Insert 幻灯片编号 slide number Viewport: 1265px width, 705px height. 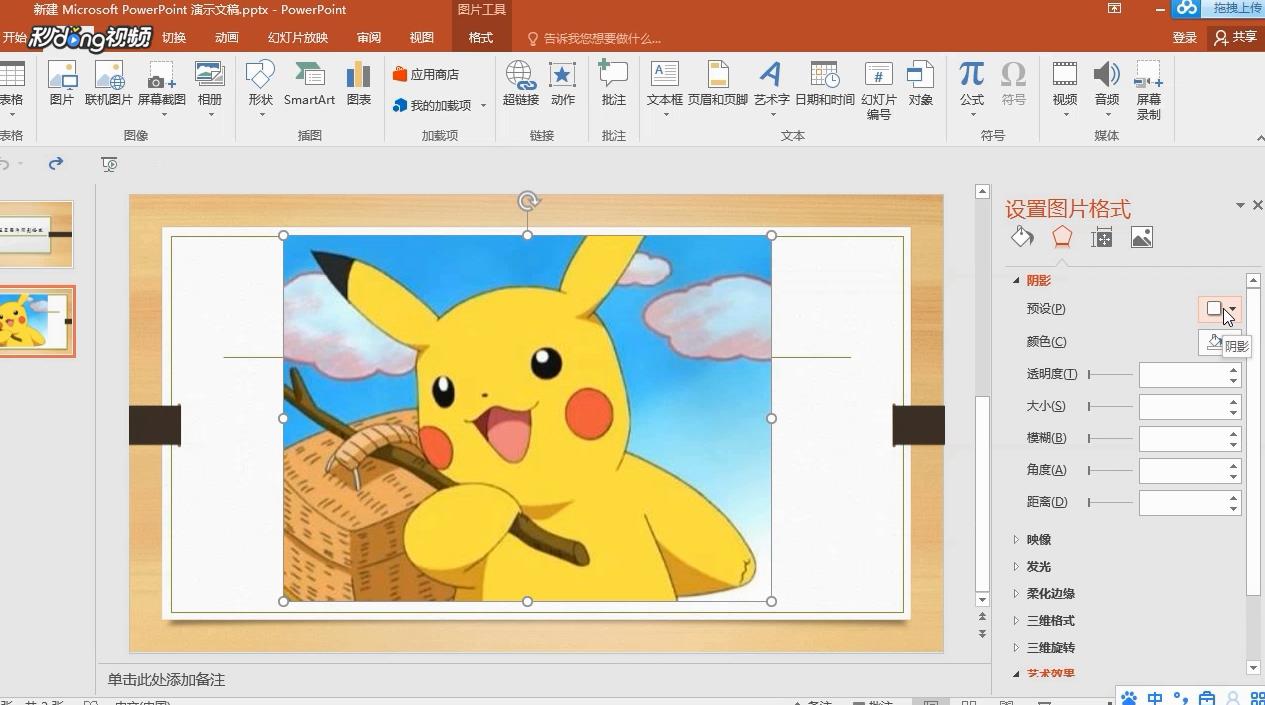click(x=878, y=90)
